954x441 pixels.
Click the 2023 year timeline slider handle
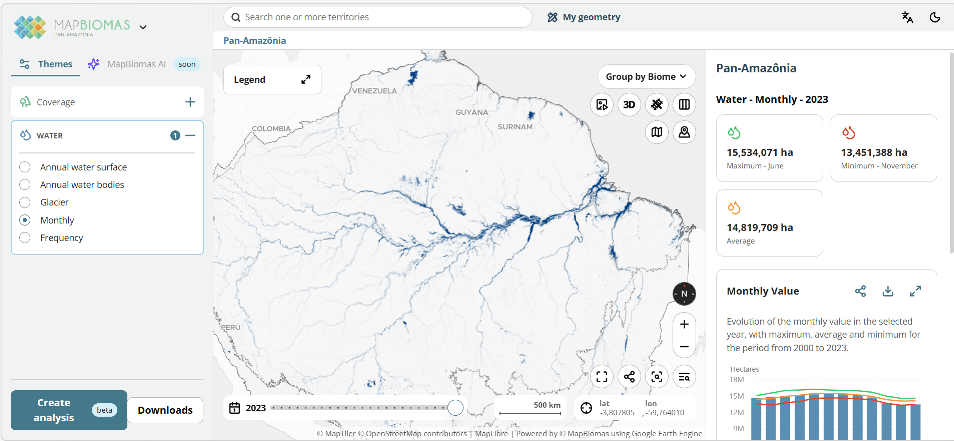point(455,408)
